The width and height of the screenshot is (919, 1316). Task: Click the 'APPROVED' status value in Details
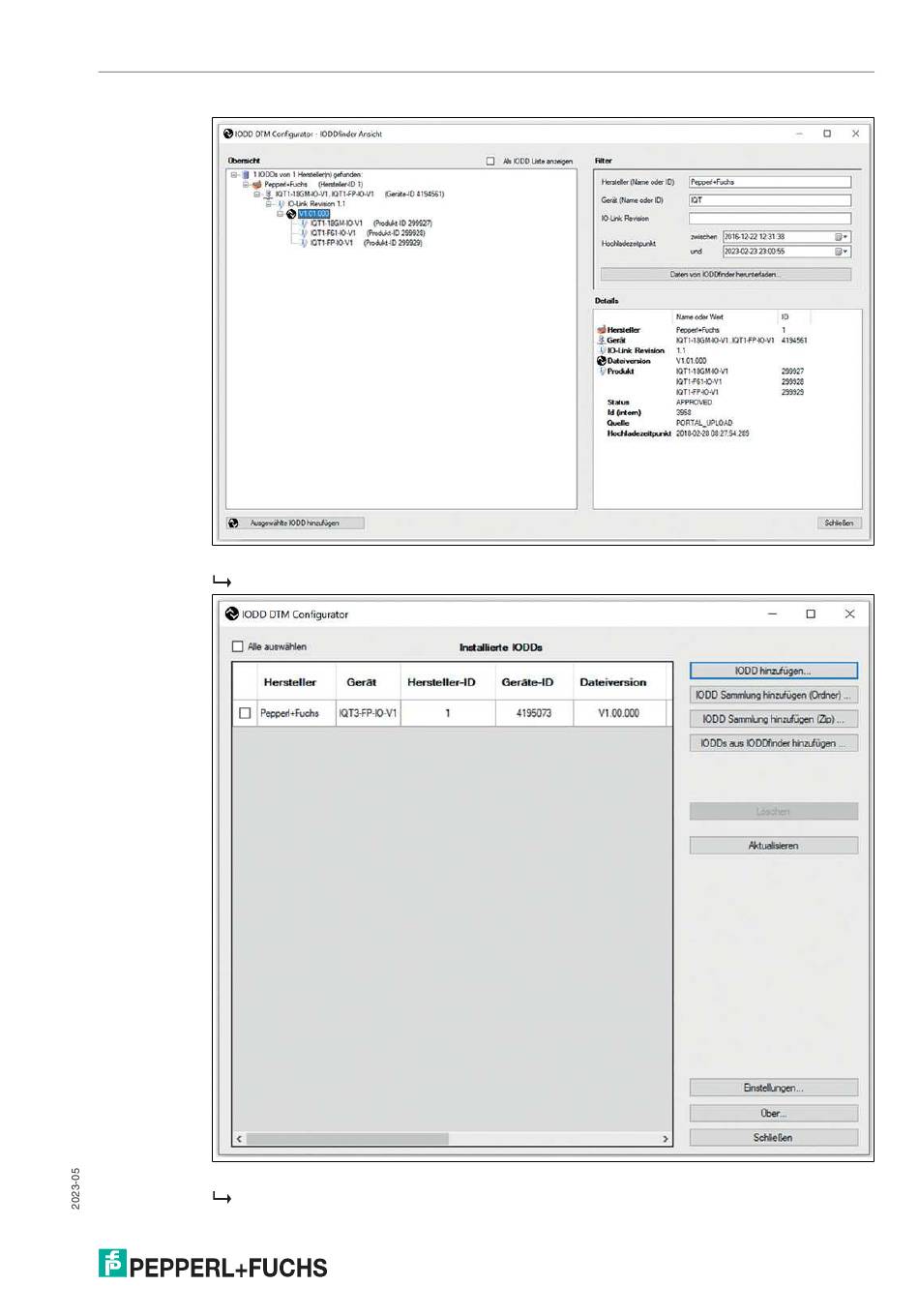694,403
